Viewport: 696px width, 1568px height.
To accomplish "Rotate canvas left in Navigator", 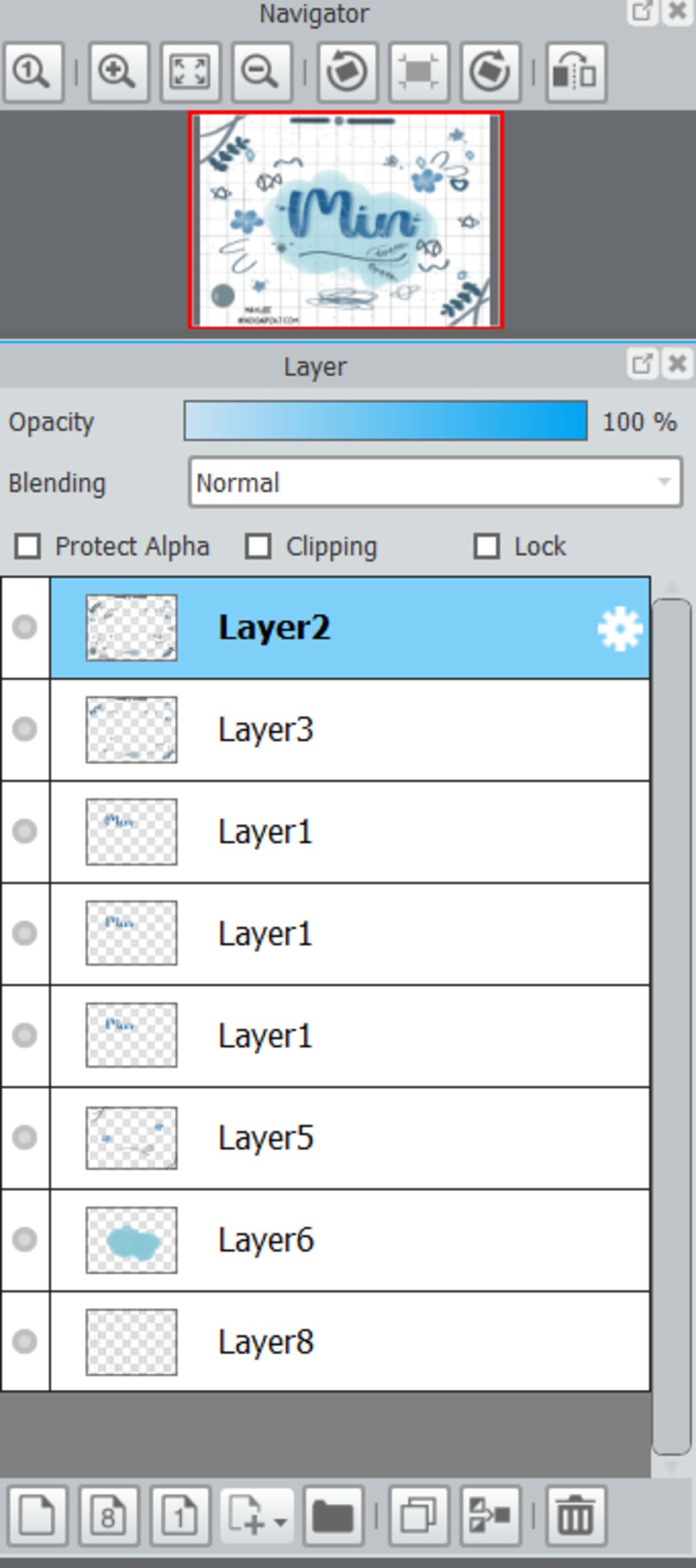I will click(347, 72).
